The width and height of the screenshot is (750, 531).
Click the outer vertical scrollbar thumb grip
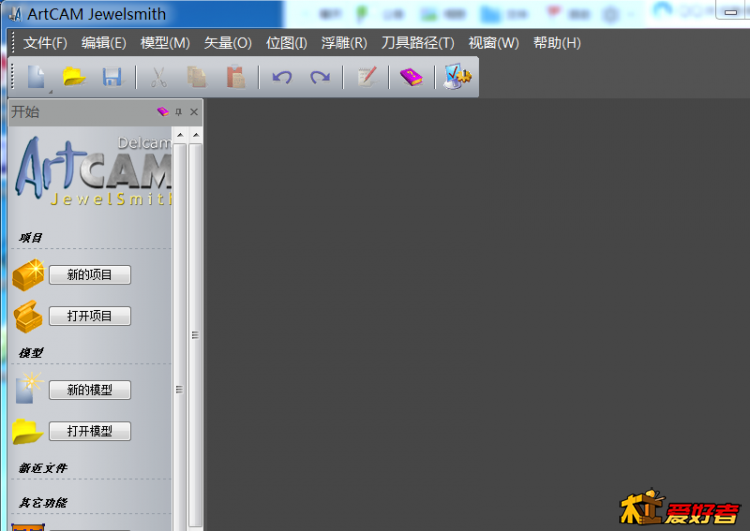[x=195, y=335]
